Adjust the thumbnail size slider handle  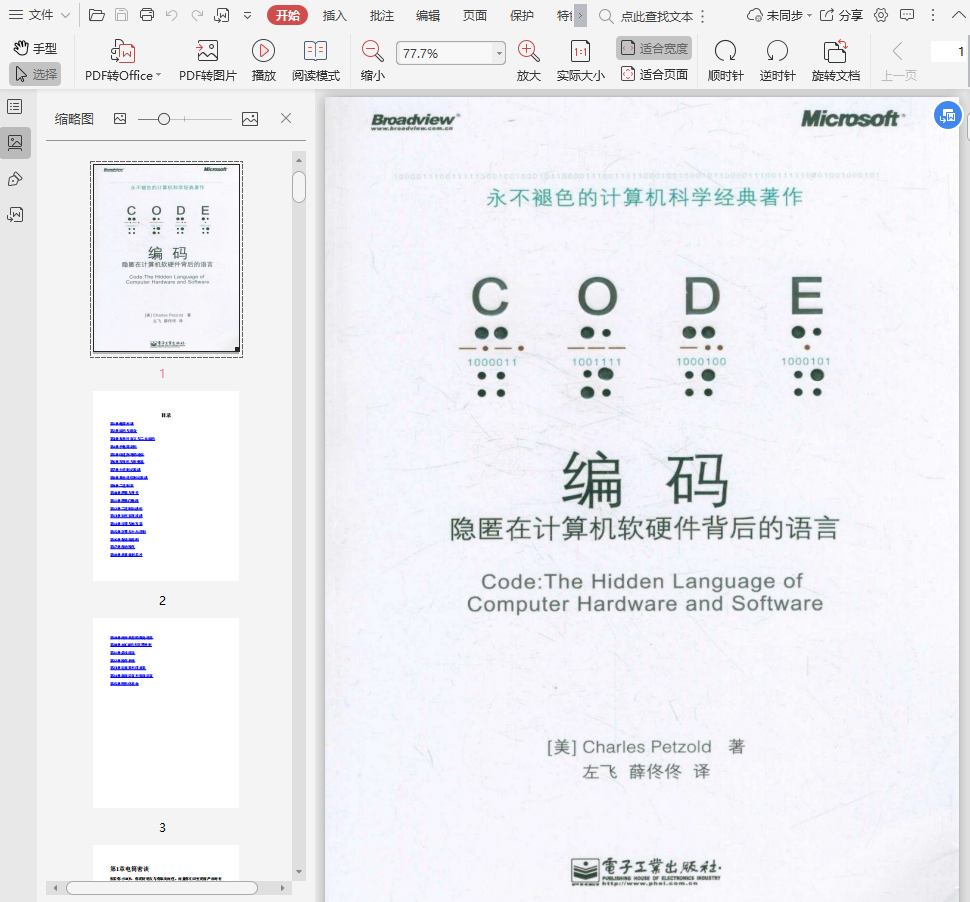pos(164,119)
